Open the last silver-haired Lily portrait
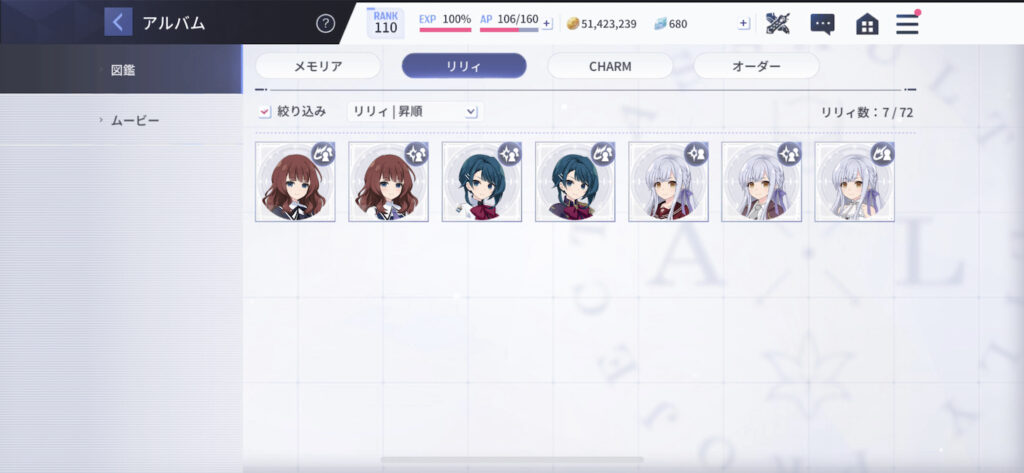1024x473 pixels. (855, 182)
